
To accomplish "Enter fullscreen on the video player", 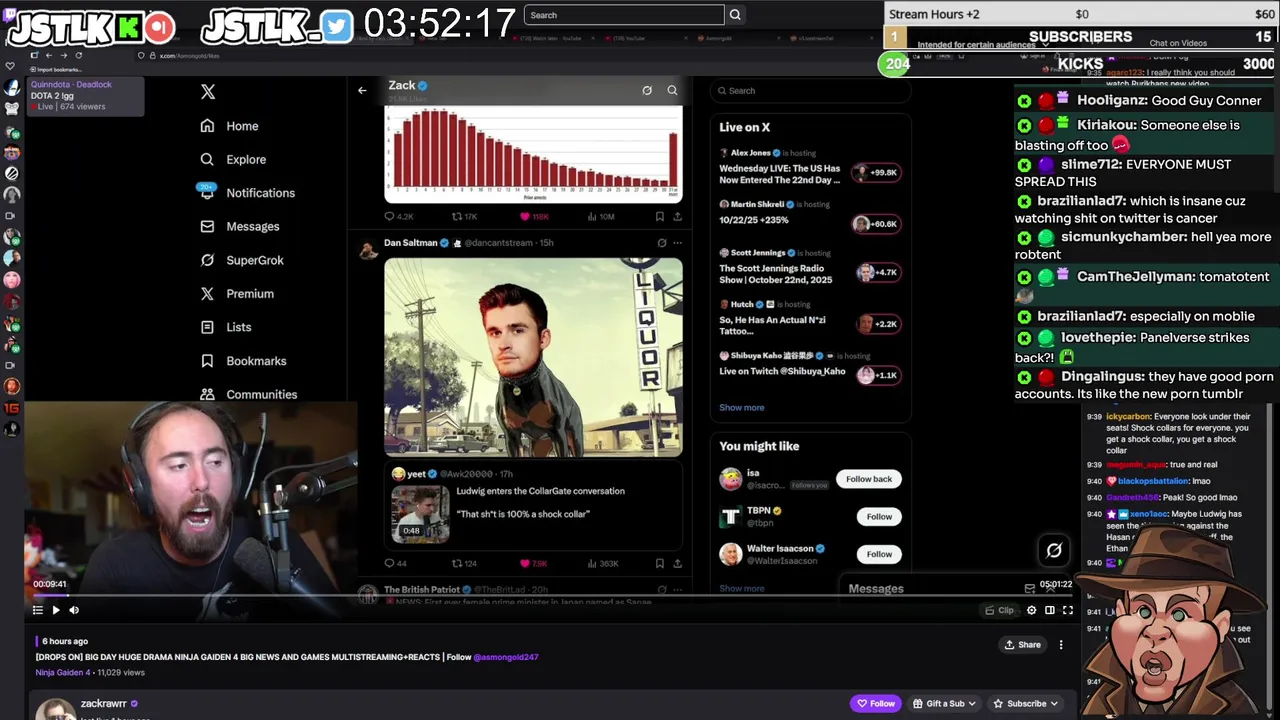I will tap(1068, 610).
